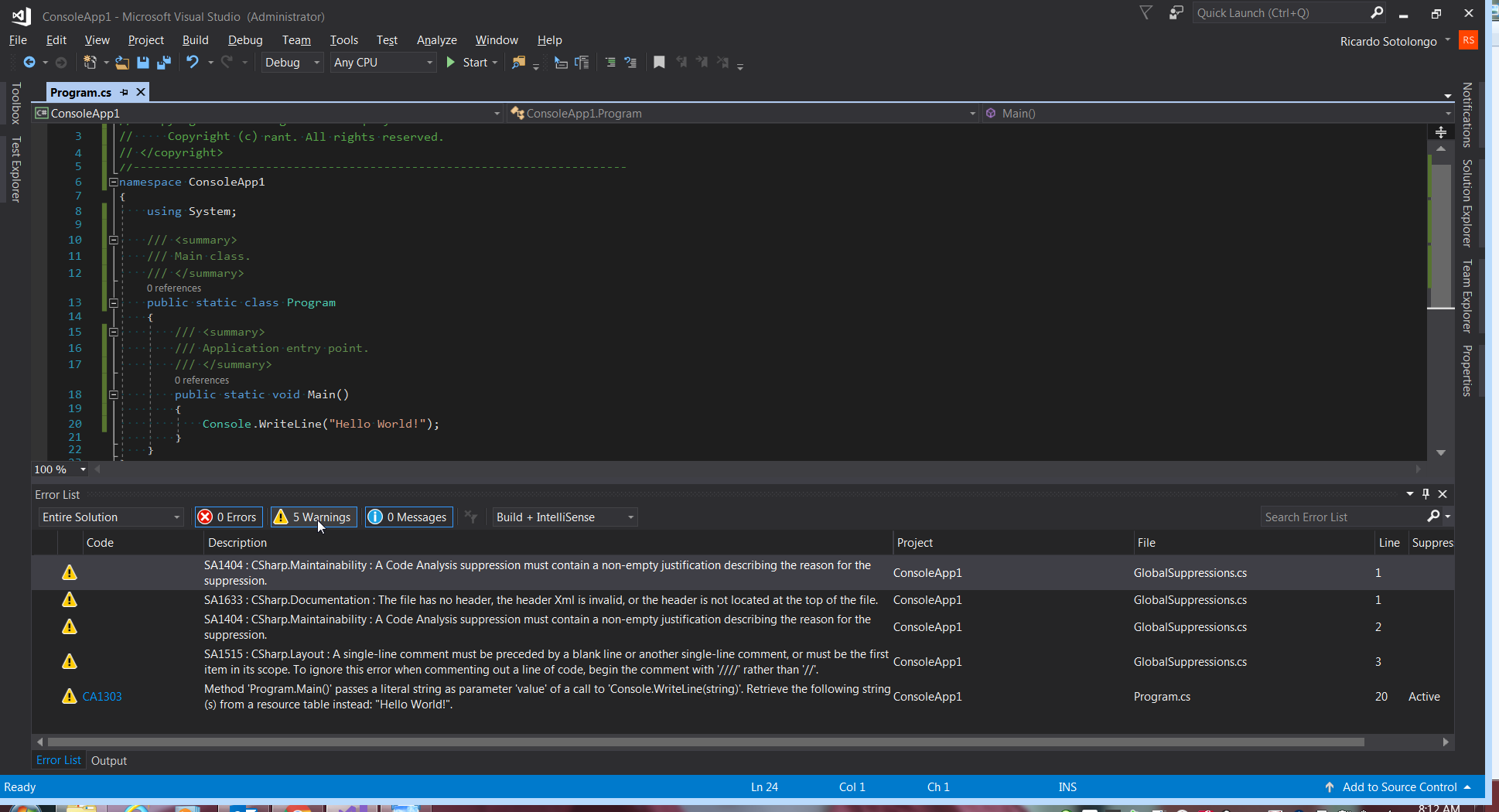This screenshot has width=1499, height=812.
Task: Close the Error List panel
Action: pos(1443,493)
